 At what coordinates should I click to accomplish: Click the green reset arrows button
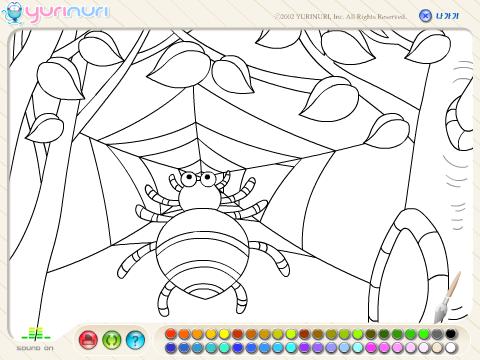[x=112, y=340]
